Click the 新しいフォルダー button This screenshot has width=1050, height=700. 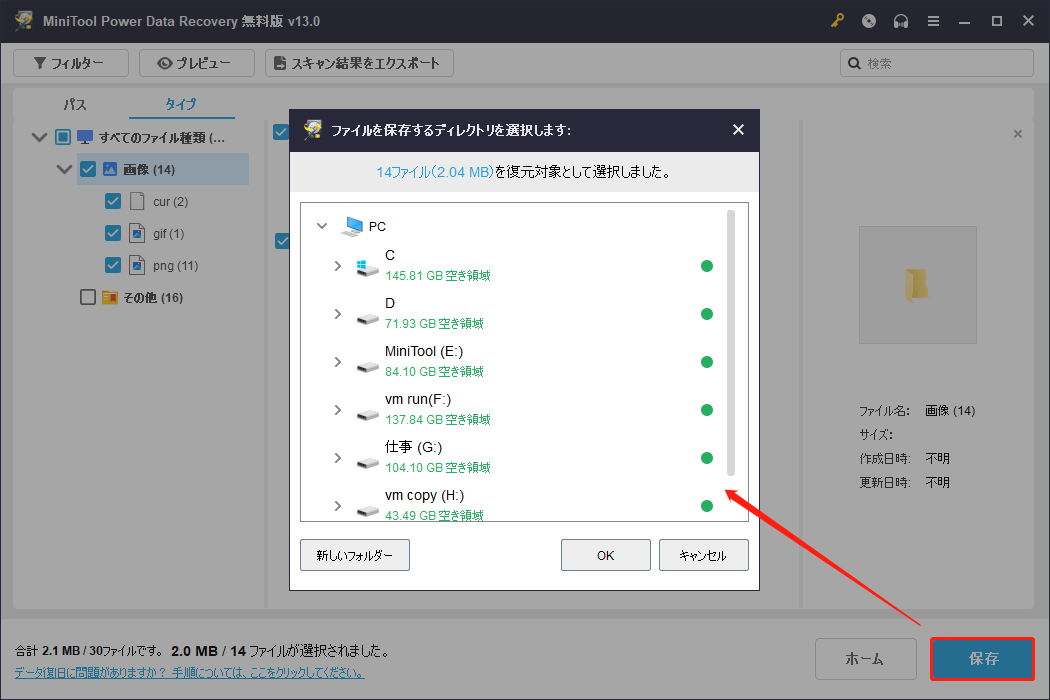354,555
